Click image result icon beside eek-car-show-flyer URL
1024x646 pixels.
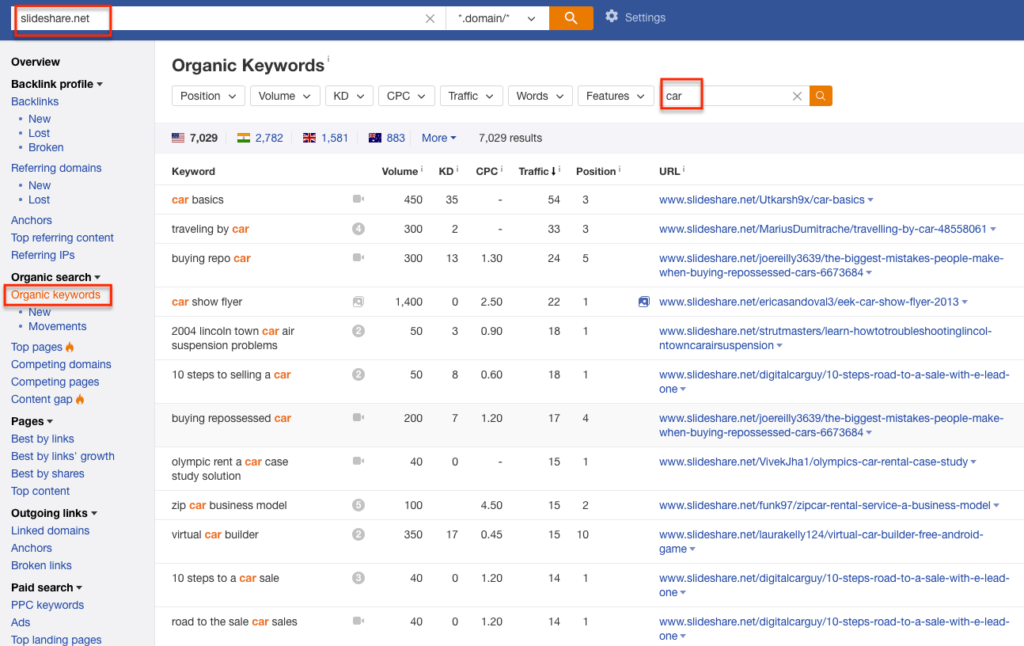[644, 302]
